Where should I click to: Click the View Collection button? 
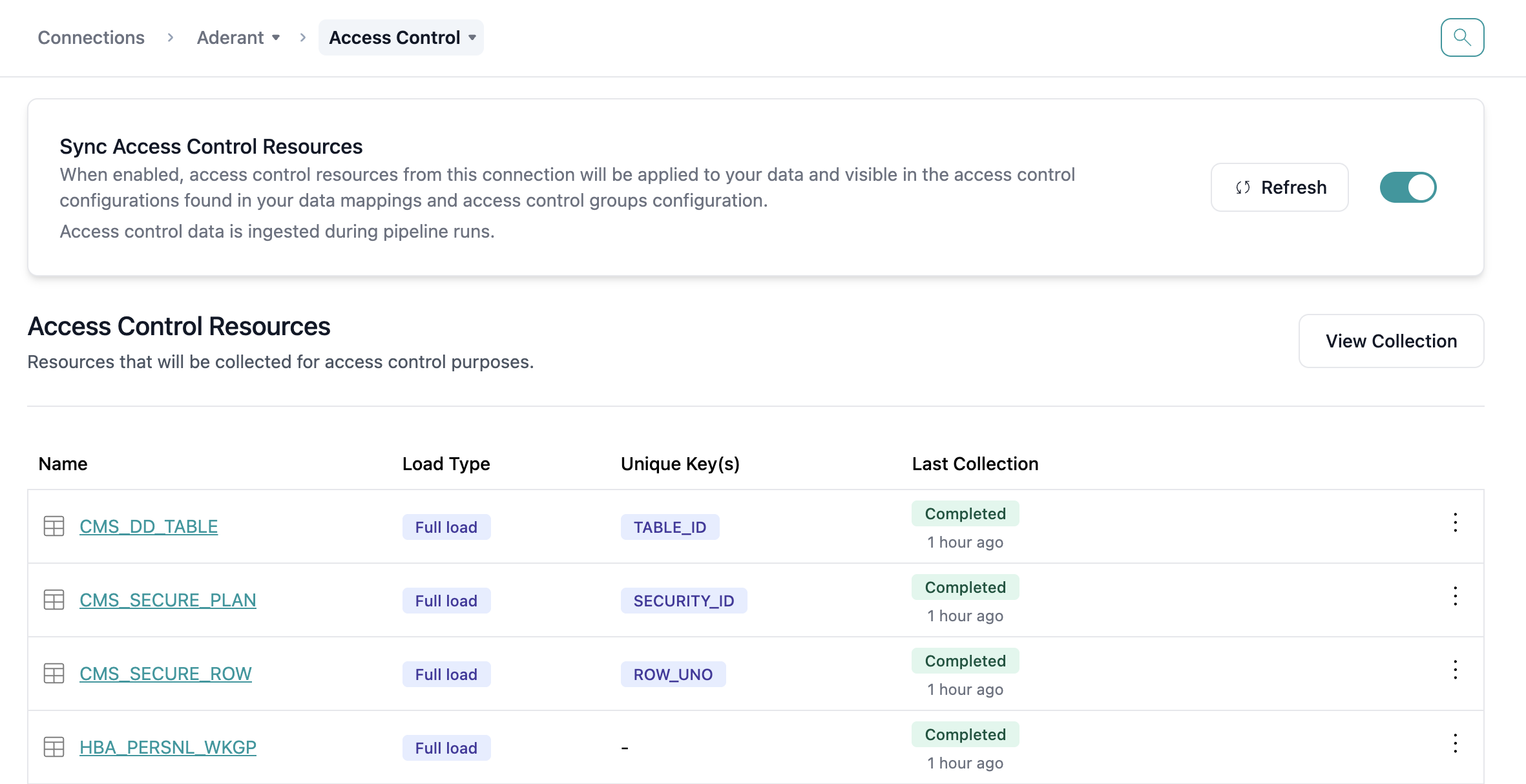tap(1391, 341)
